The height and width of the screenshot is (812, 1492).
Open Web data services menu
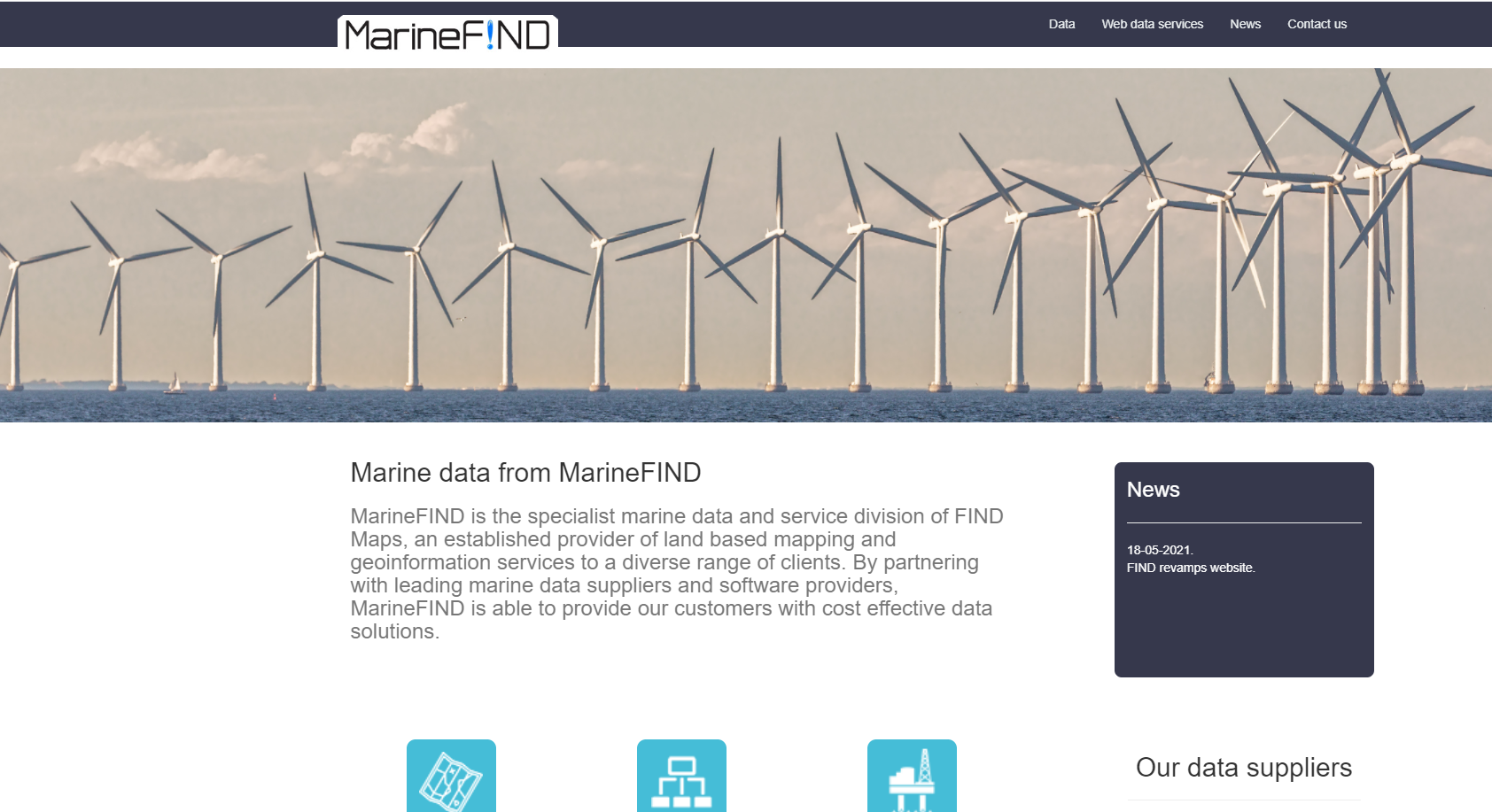click(x=1152, y=24)
